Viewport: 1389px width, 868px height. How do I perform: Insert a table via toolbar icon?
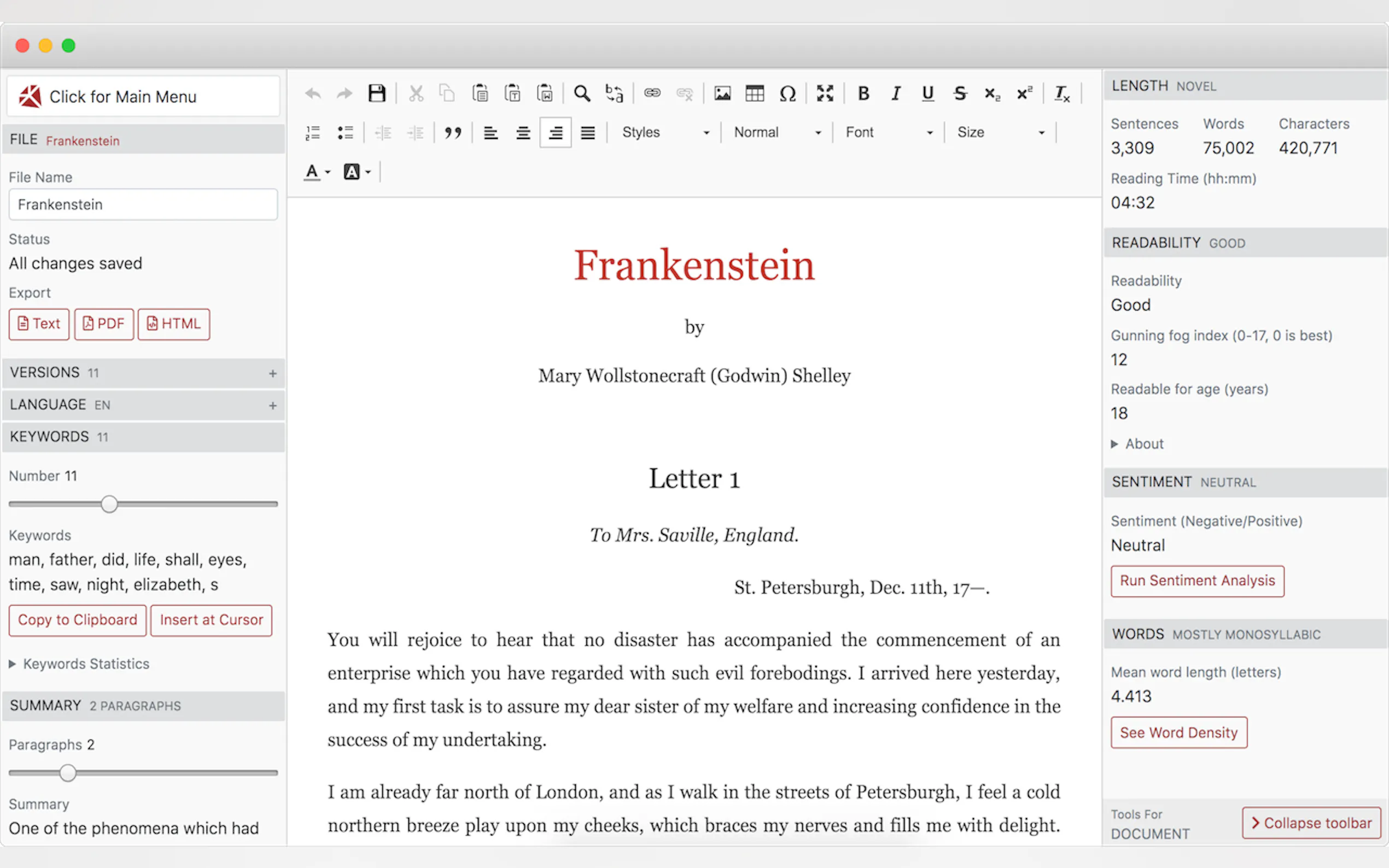click(755, 93)
